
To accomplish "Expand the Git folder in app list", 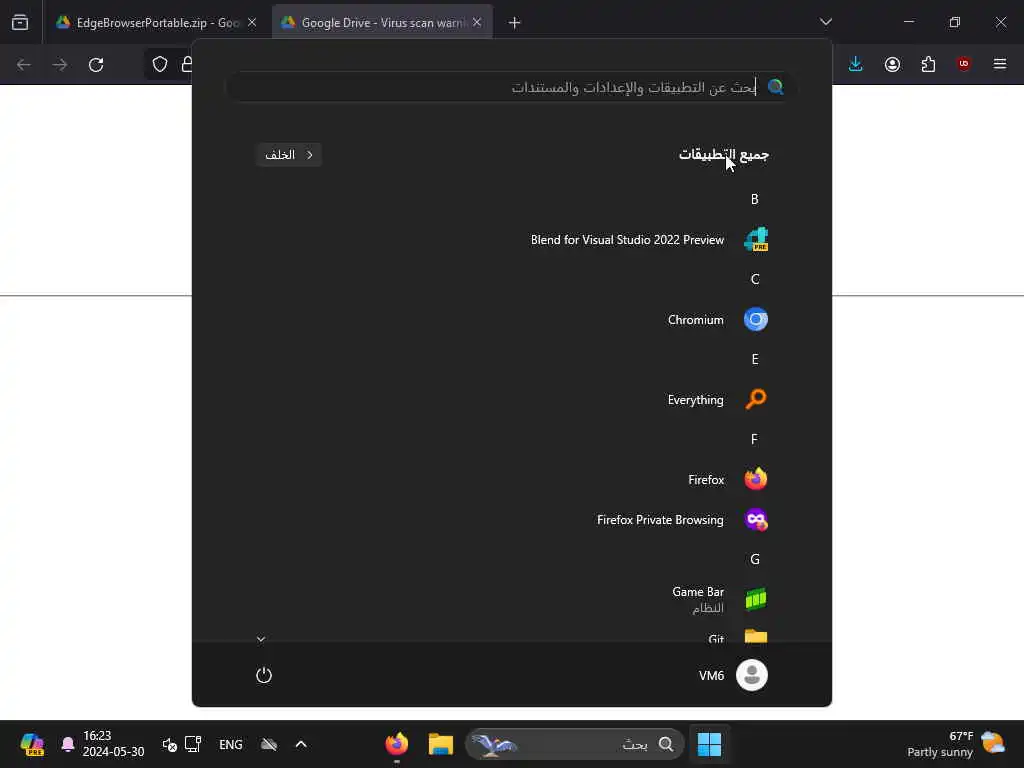I will 737,636.
